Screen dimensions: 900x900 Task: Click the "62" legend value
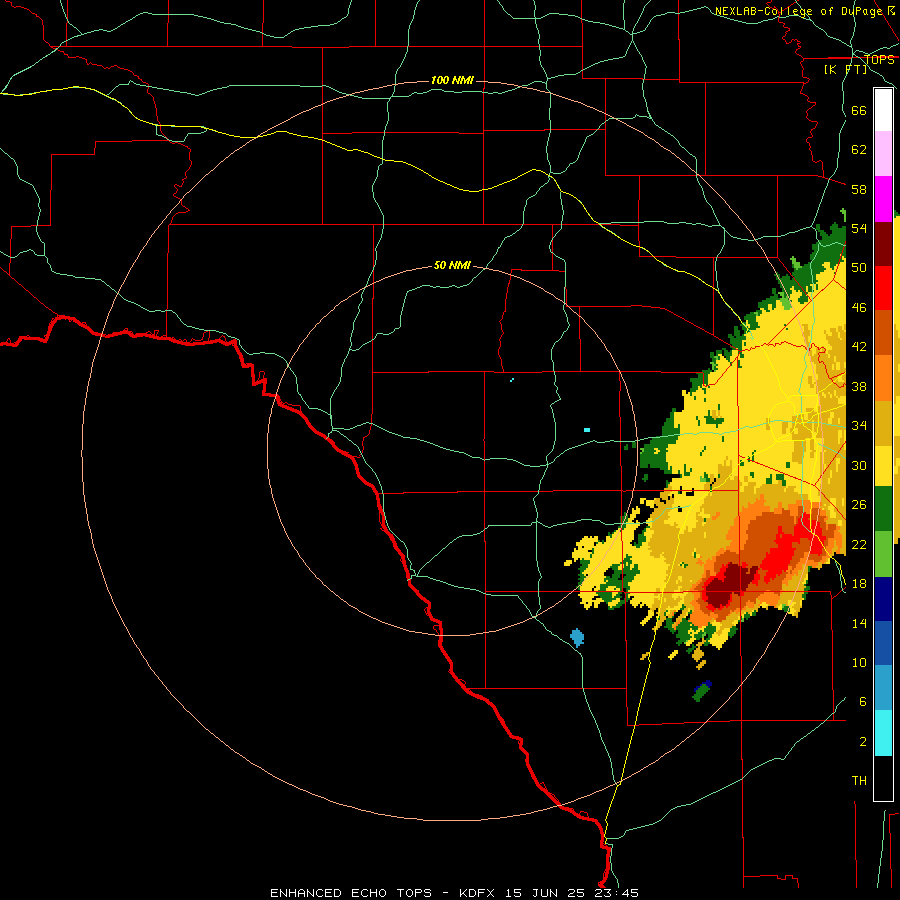[x=859, y=150]
